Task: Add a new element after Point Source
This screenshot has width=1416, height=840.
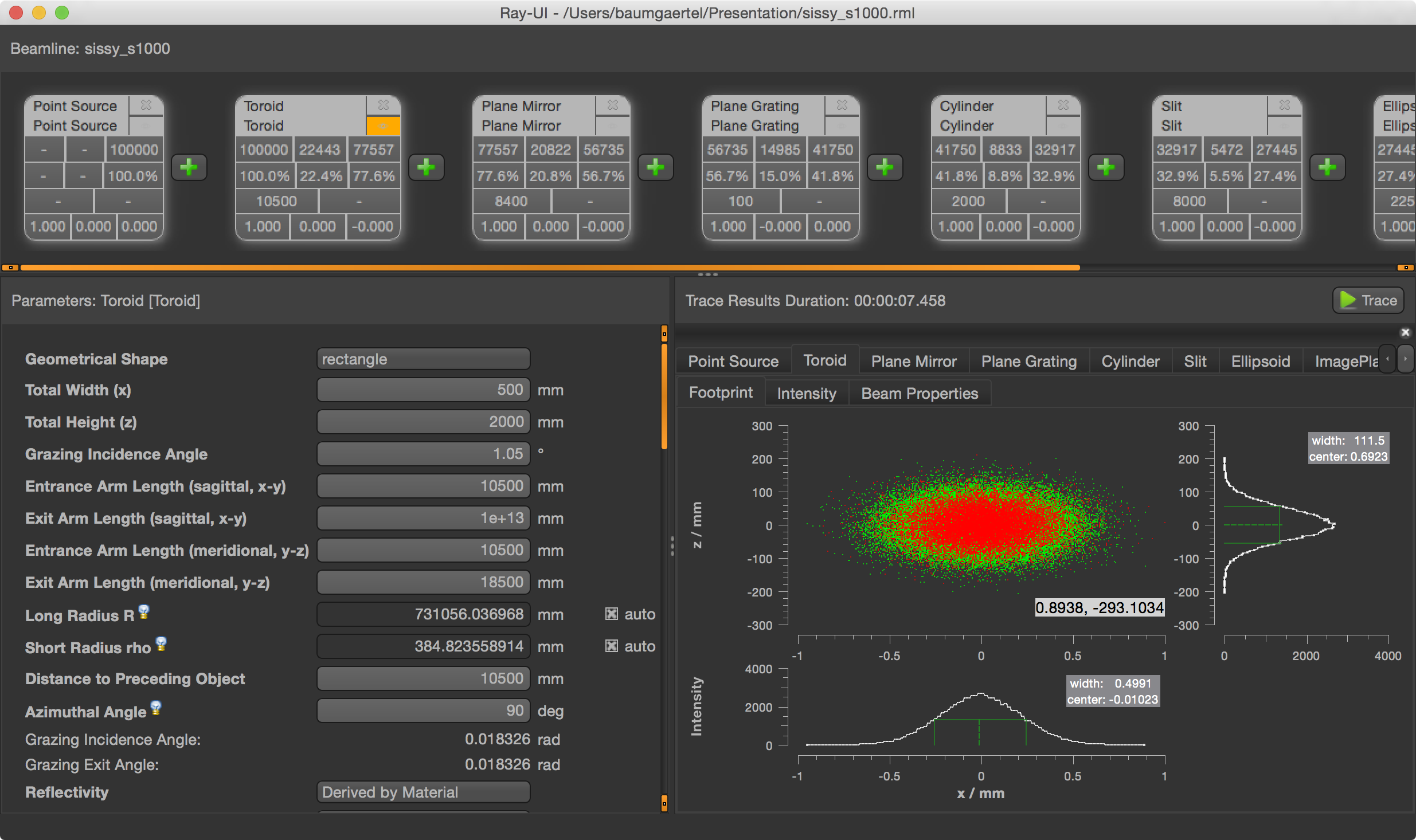Action: [x=189, y=167]
